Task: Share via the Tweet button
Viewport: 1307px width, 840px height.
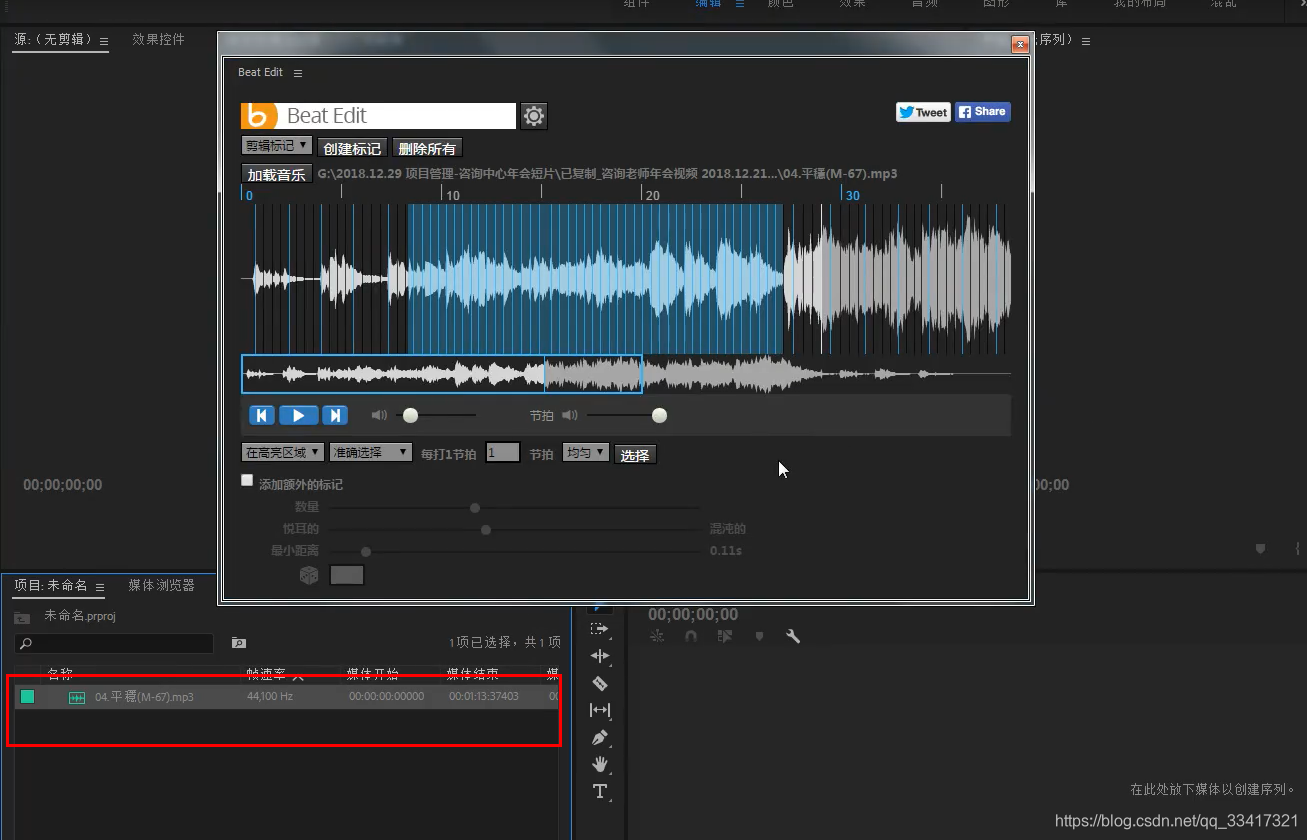Action: click(x=922, y=112)
